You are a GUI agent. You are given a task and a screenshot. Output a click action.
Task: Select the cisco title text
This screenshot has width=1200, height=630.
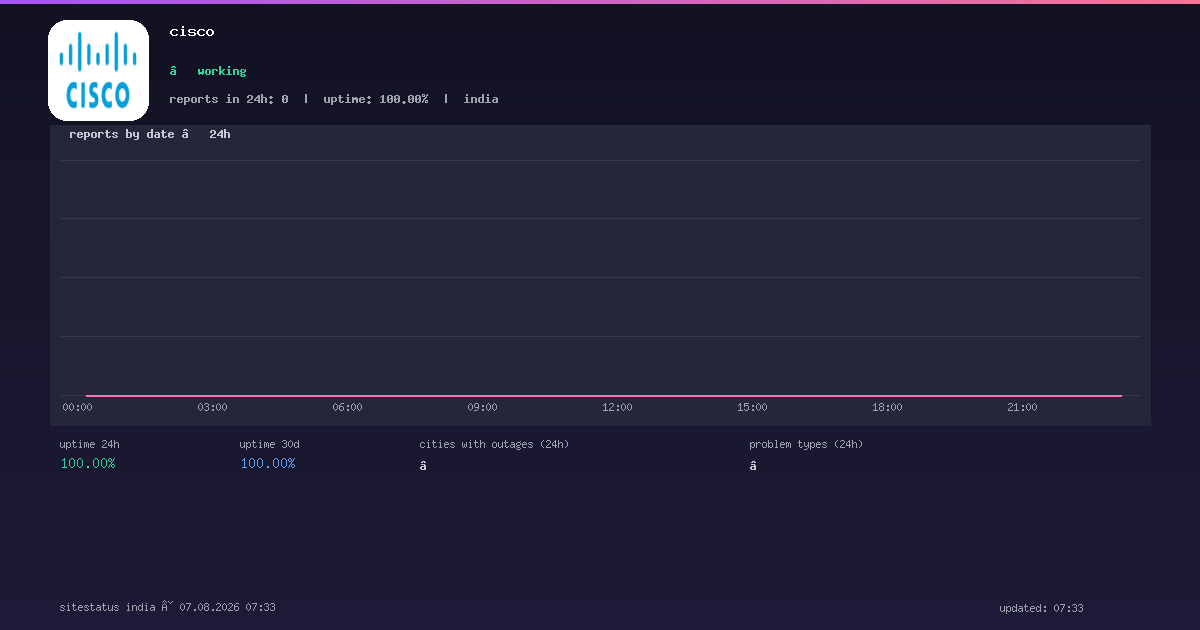click(x=192, y=32)
